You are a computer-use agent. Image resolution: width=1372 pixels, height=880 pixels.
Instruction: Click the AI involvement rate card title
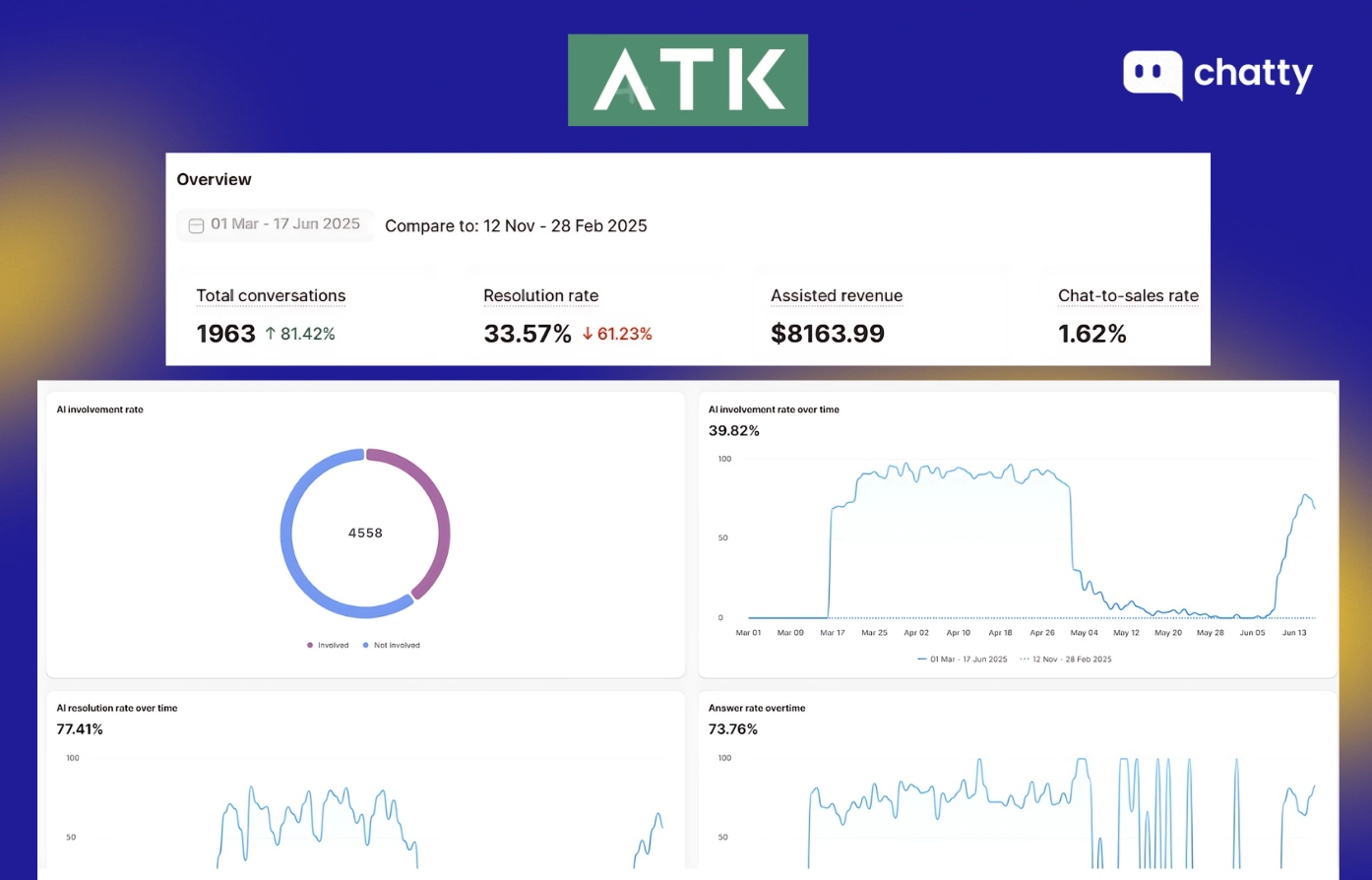point(99,409)
